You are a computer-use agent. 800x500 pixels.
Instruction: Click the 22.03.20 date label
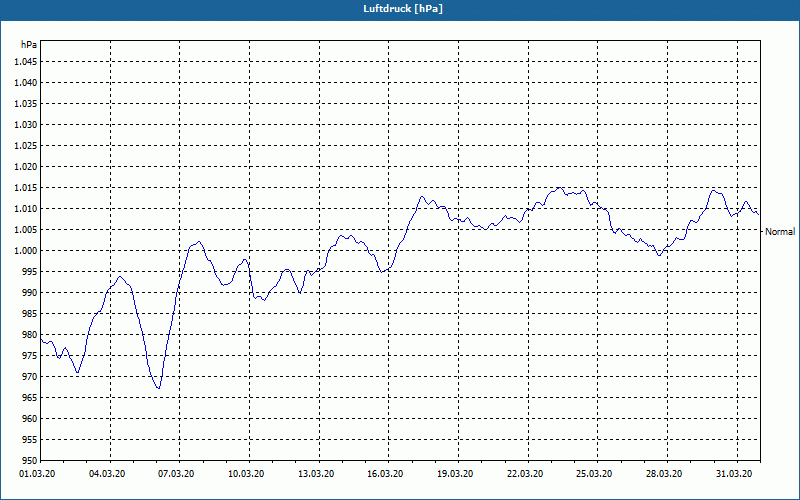pyautogui.click(x=525, y=474)
